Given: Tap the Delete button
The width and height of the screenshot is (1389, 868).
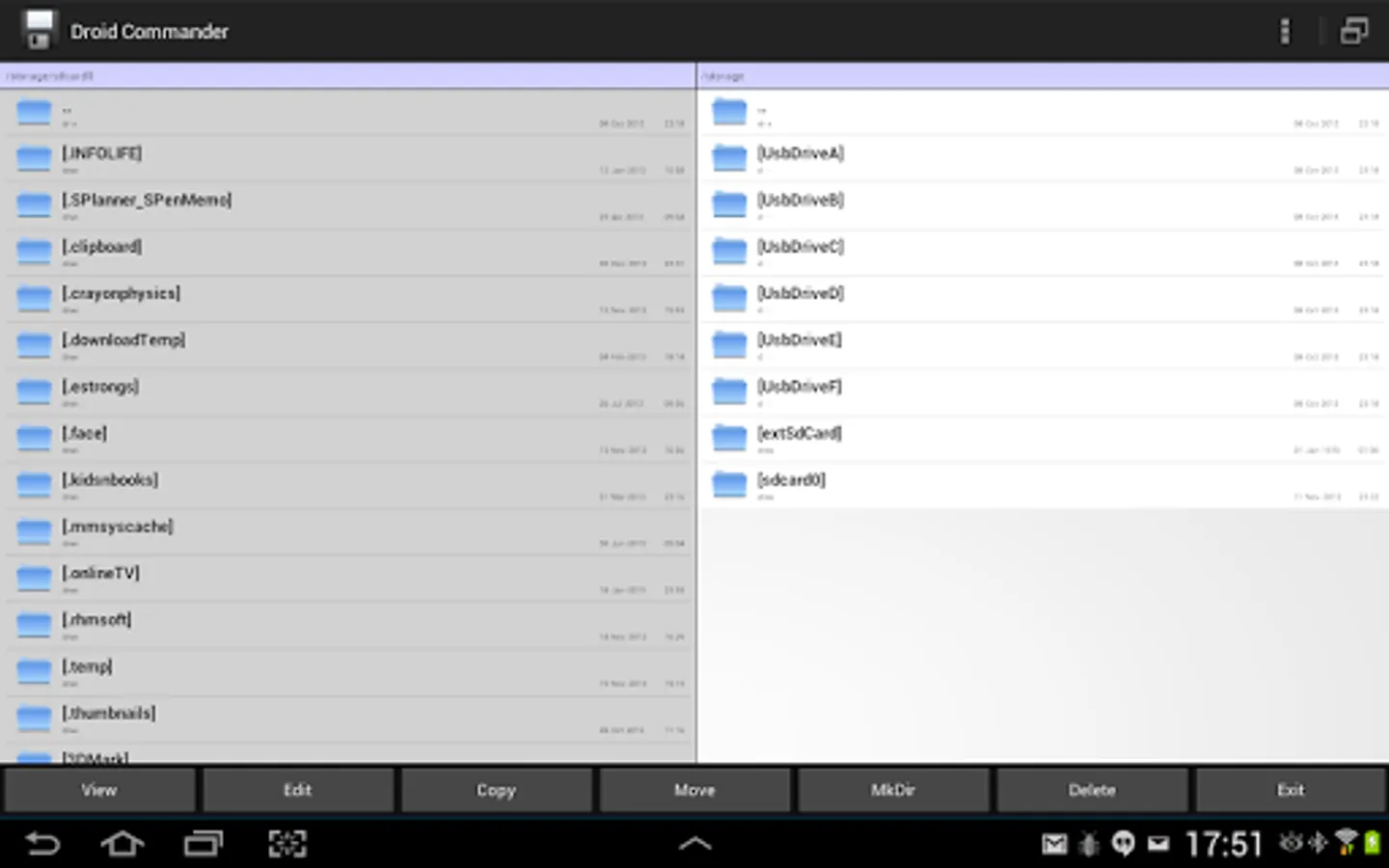Looking at the screenshot, I should coord(1092,791).
